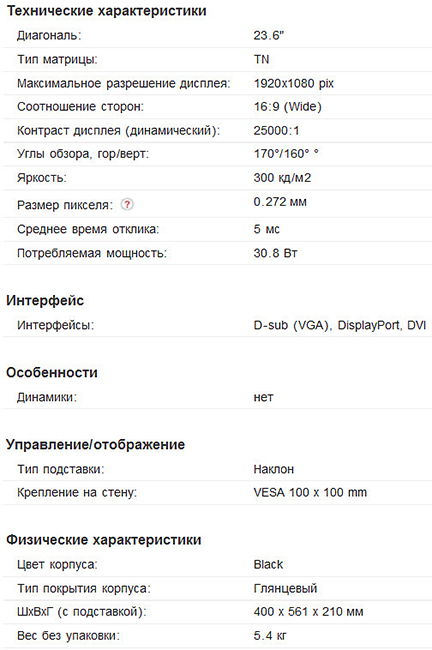432x650 pixels.
Task: Click the Тип подставки value Наклон
Action: pyautogui.click(x=274, y=469)
